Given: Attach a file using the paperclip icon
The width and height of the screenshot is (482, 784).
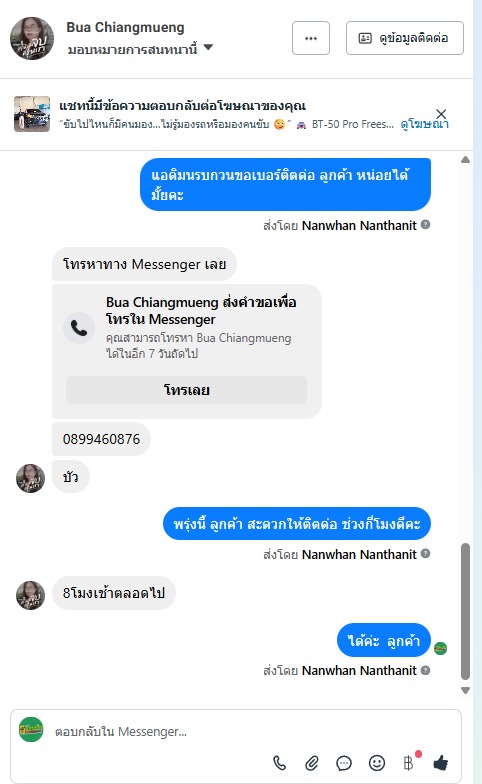Looking at the screenshot, I should click(x=312, y=763).
